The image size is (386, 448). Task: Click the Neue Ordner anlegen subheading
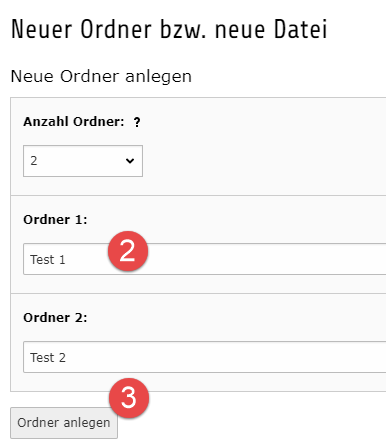(101, 76)
